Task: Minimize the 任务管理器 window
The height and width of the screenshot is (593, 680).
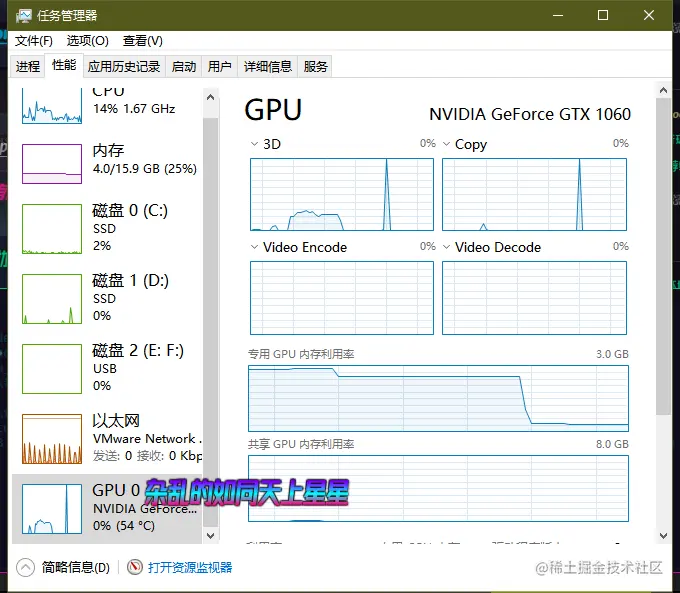Action: pos(558,15)
